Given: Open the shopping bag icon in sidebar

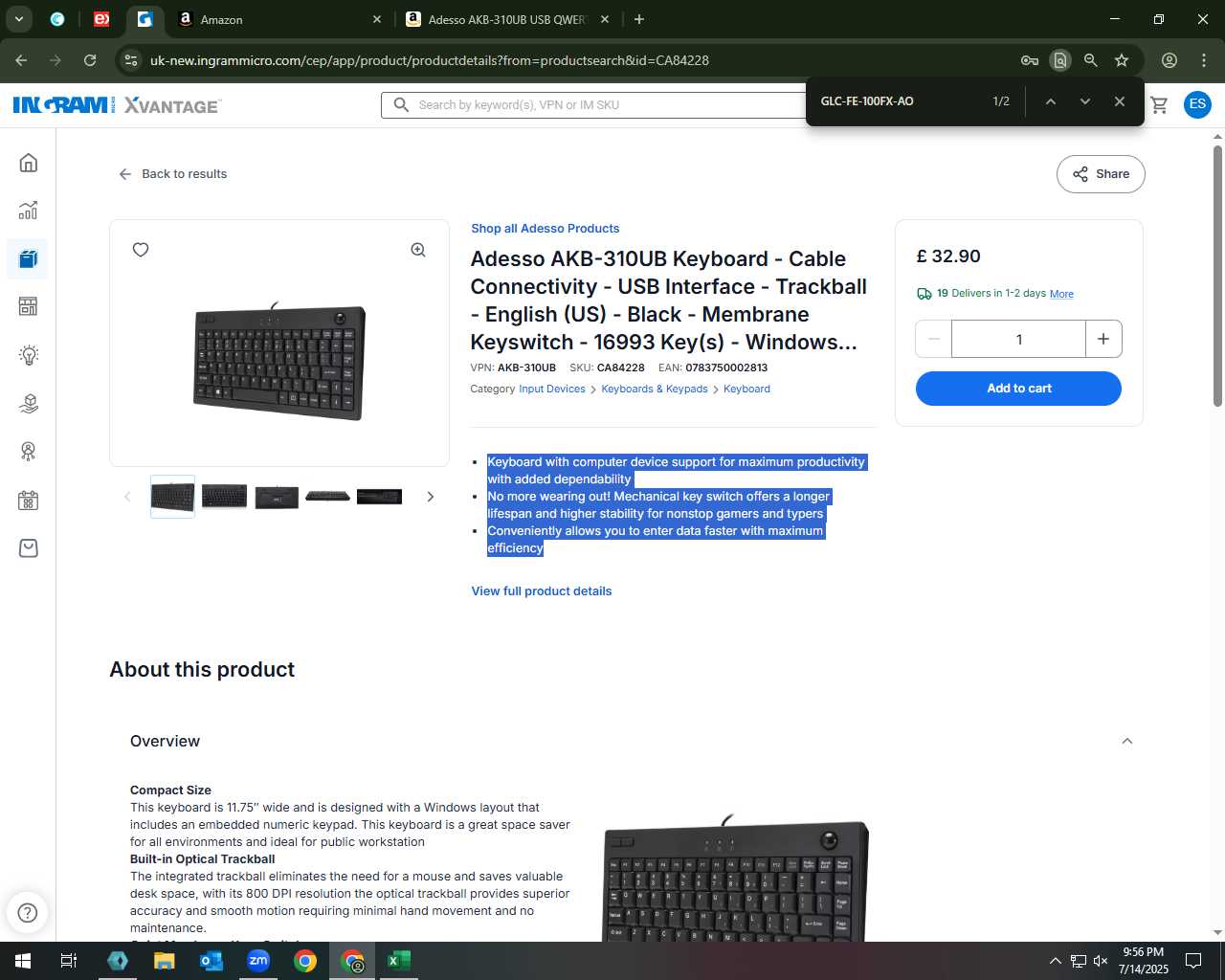Looking at the screenshot, I should pos(29,547).
